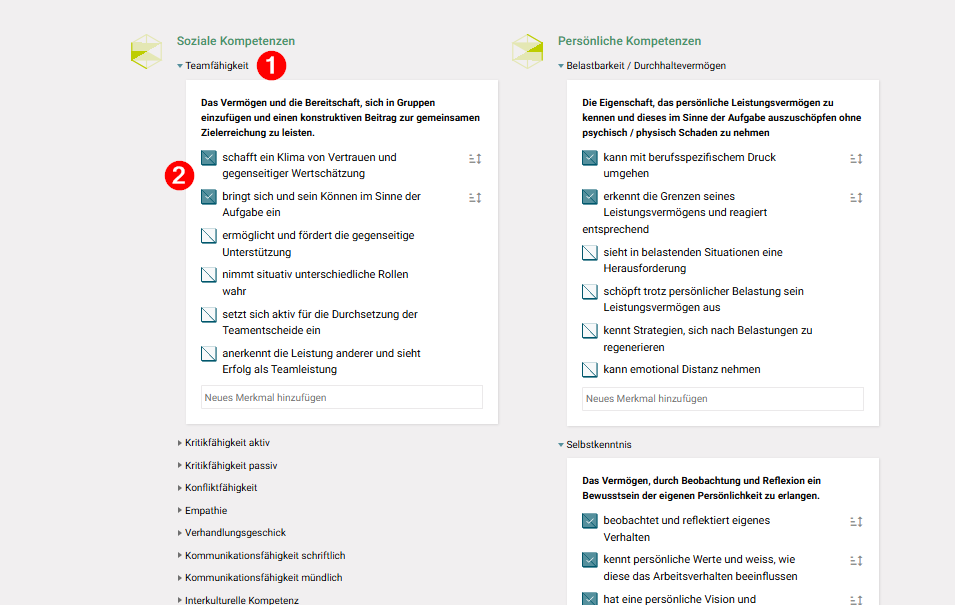
Task: Uncheck 'schafft ein Klima von Vertrauen'
Action: click(x=209, y=158)
